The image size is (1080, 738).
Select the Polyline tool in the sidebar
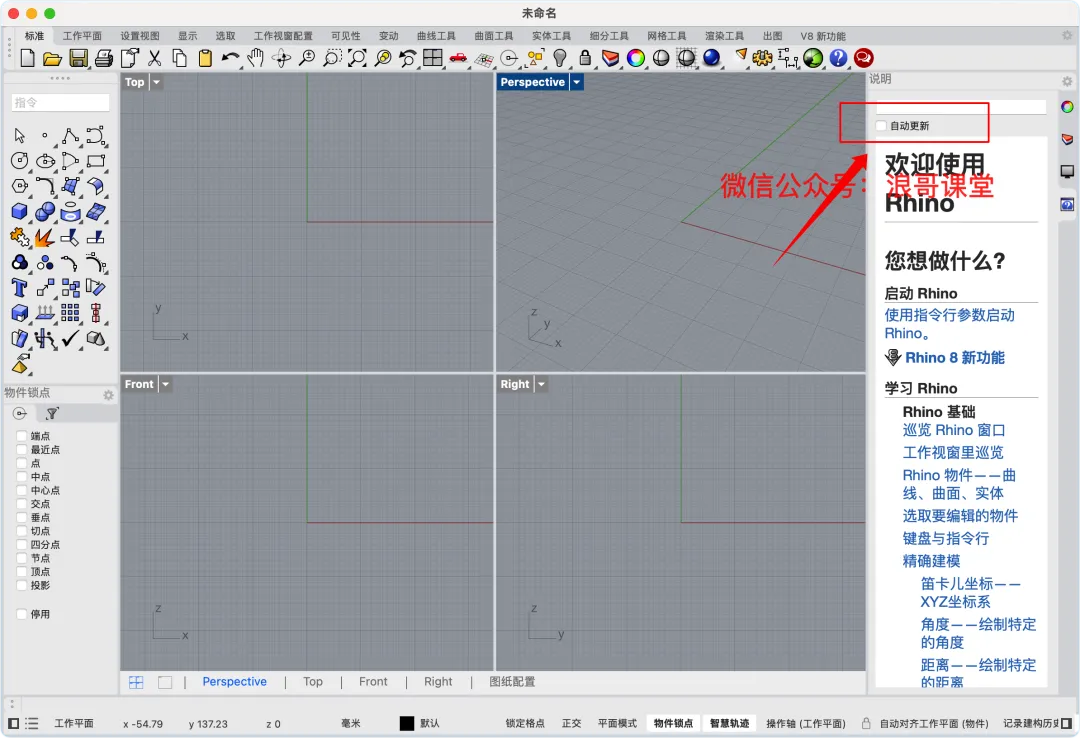(x=70, y=136)
